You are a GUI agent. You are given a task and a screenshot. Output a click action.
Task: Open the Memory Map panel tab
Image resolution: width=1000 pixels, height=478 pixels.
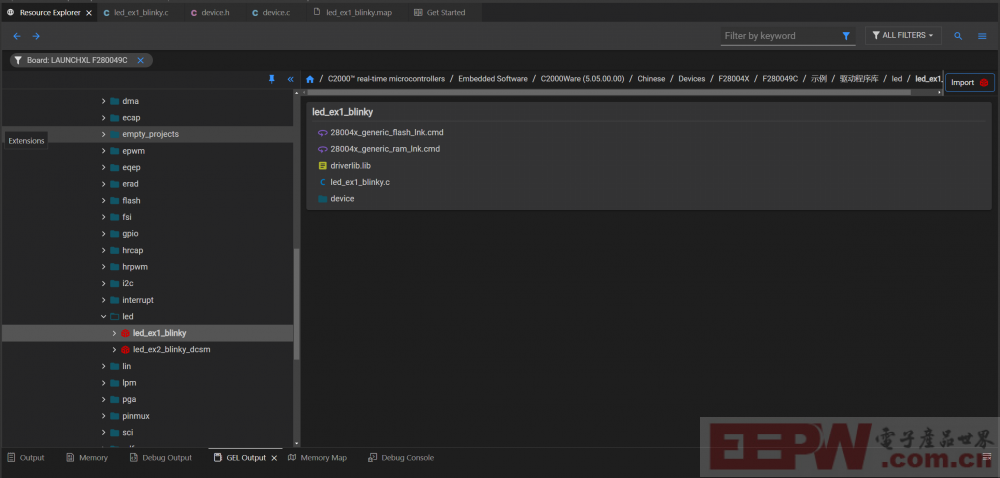pos(318,458)
